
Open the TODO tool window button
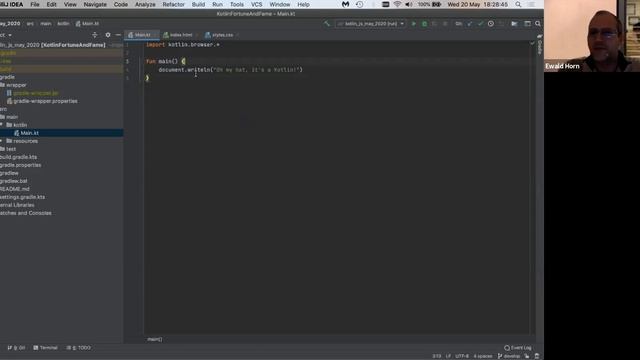pos(78,348)
